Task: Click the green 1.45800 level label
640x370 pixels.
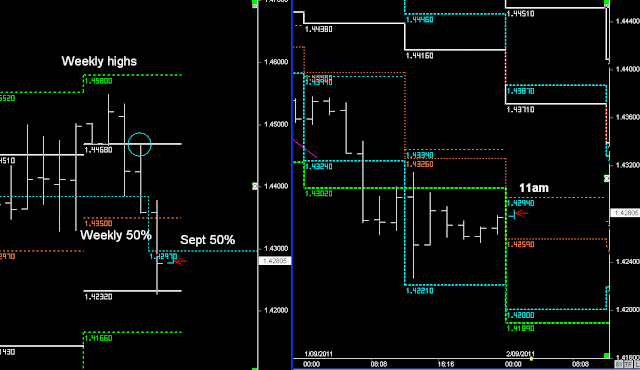Action: 98,81
